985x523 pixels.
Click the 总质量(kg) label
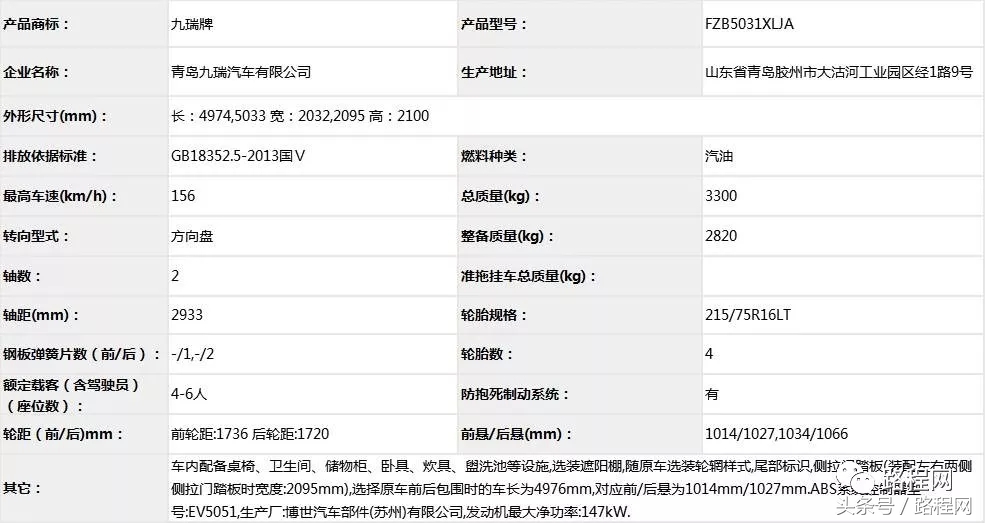[x=501, y=196]
